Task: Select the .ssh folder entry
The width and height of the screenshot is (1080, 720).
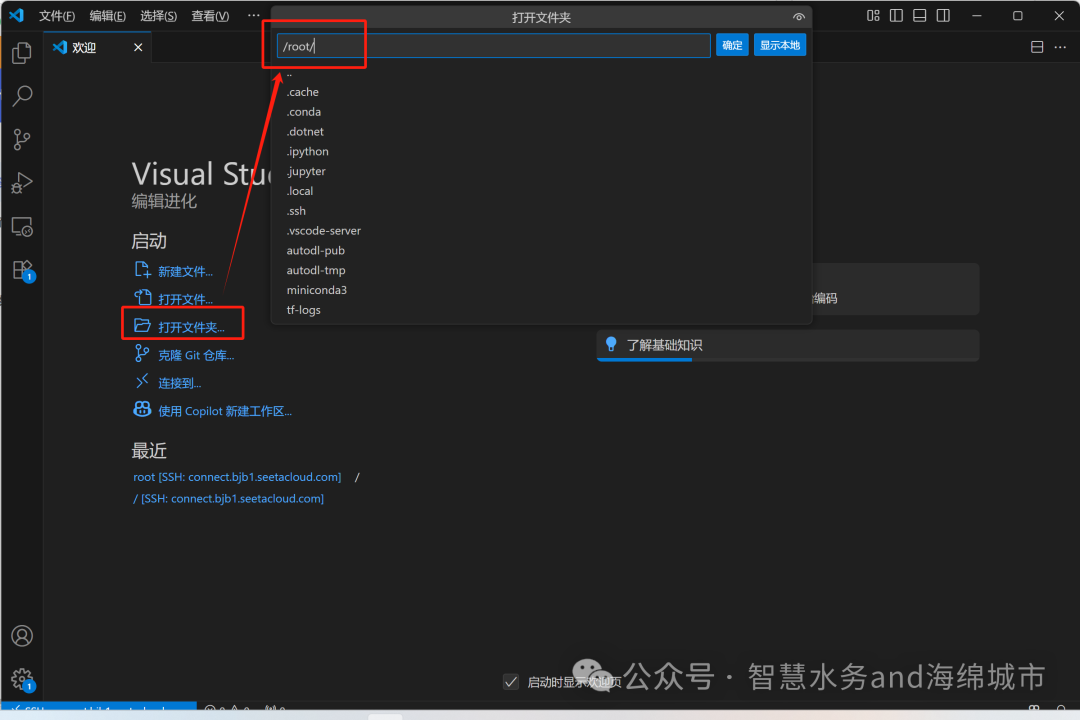Action: tap(541, 211)
